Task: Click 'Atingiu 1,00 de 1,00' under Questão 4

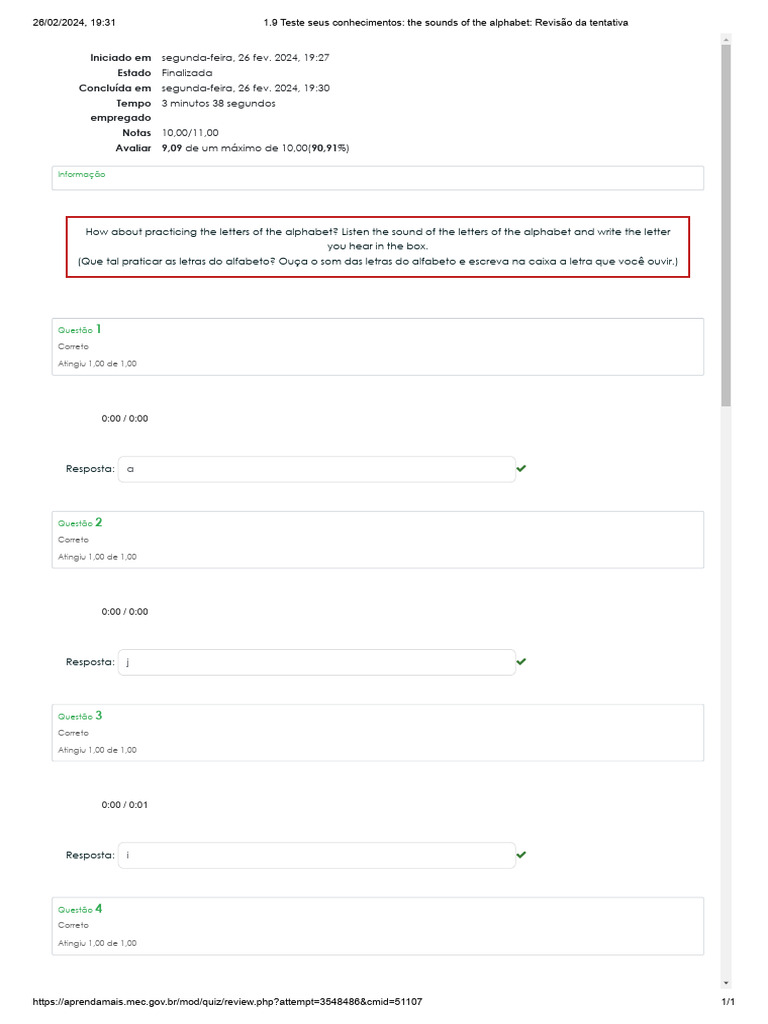Action: point(97,944)
